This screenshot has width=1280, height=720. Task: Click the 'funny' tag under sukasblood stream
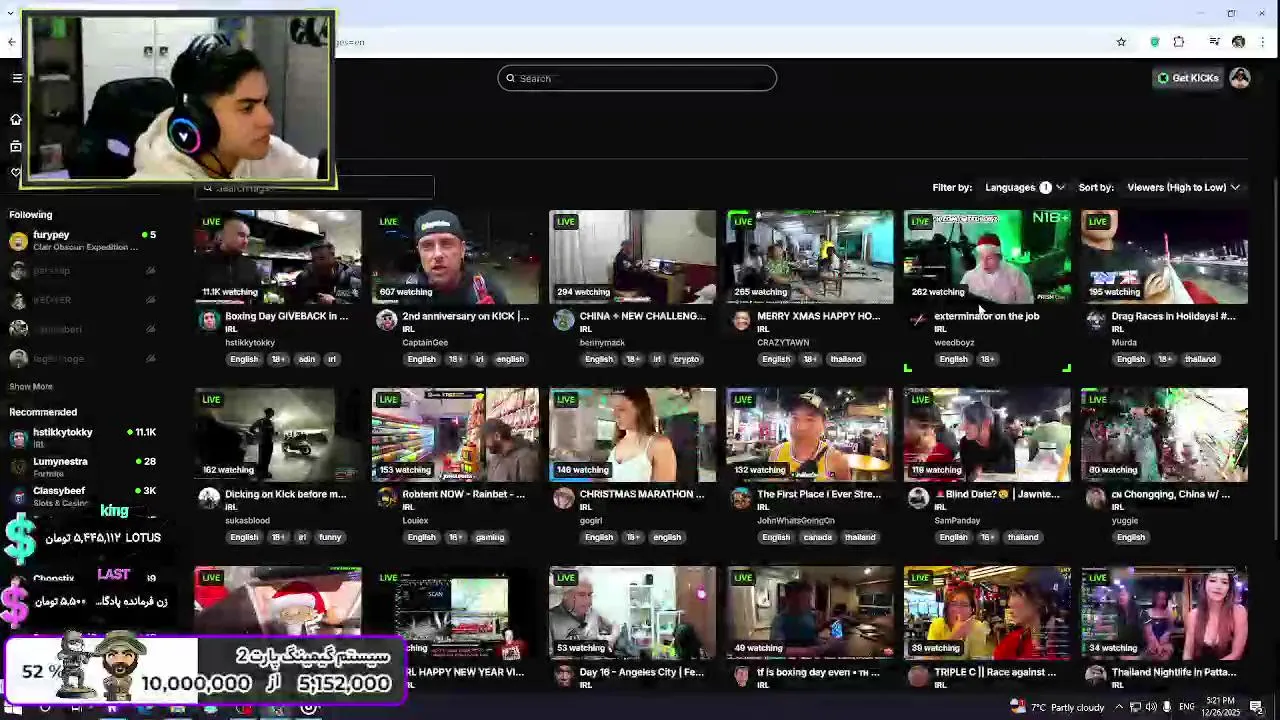click(x=330, y=537)
